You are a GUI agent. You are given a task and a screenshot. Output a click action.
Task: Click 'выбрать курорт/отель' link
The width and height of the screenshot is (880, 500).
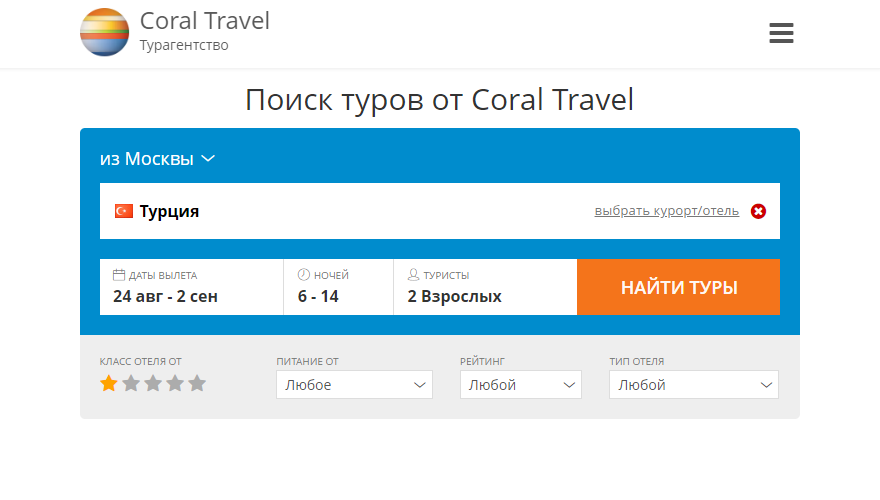point(666,211)
